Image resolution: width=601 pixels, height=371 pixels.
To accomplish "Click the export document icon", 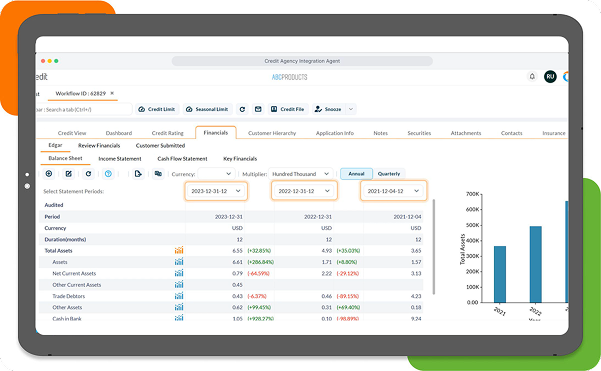I will pos(138,174).
